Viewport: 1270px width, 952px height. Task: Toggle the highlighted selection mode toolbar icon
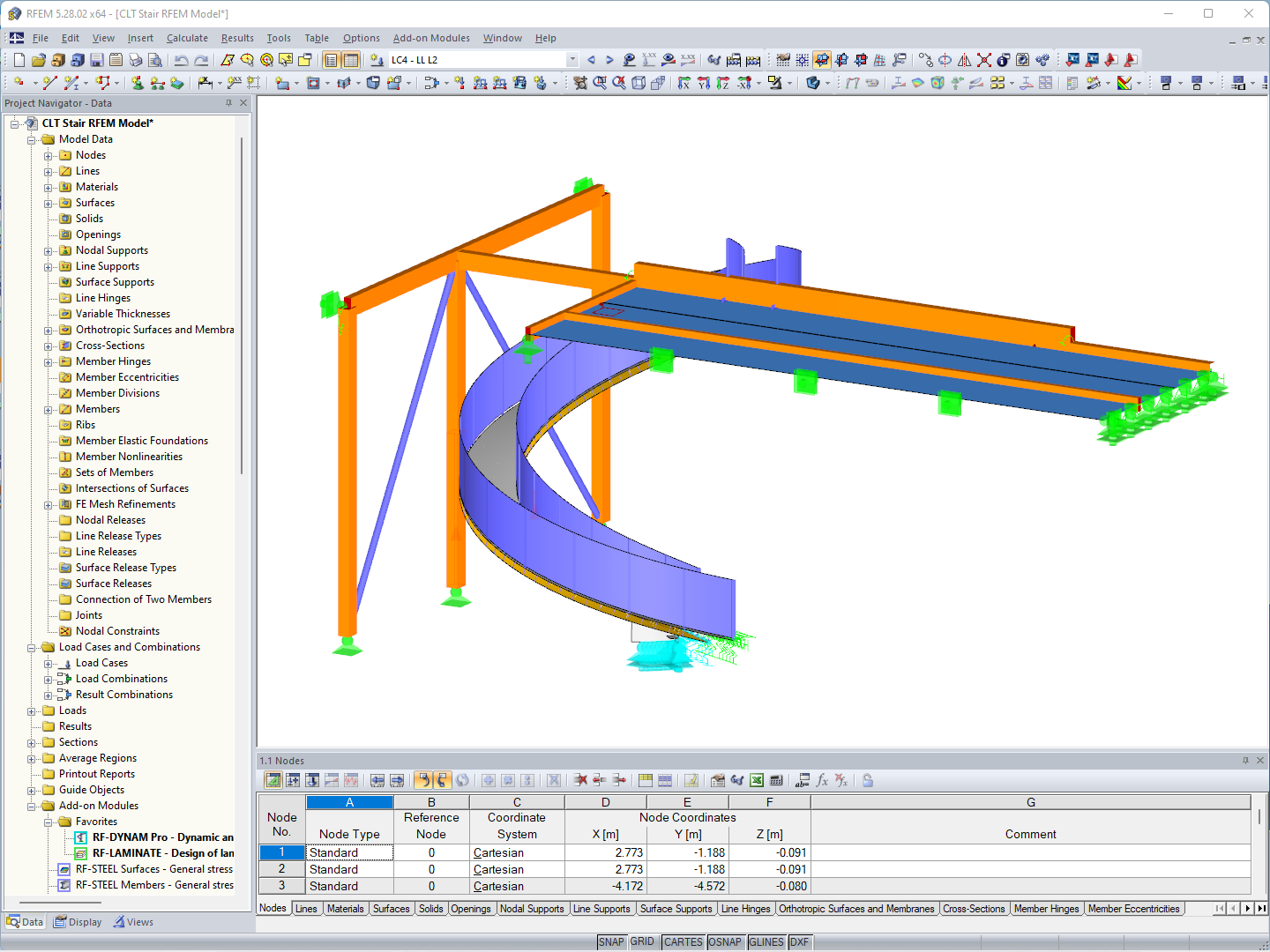pos(822,60)
